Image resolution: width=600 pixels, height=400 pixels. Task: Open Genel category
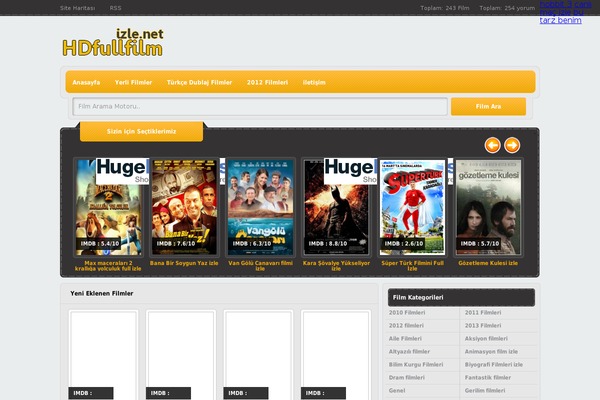397,391
